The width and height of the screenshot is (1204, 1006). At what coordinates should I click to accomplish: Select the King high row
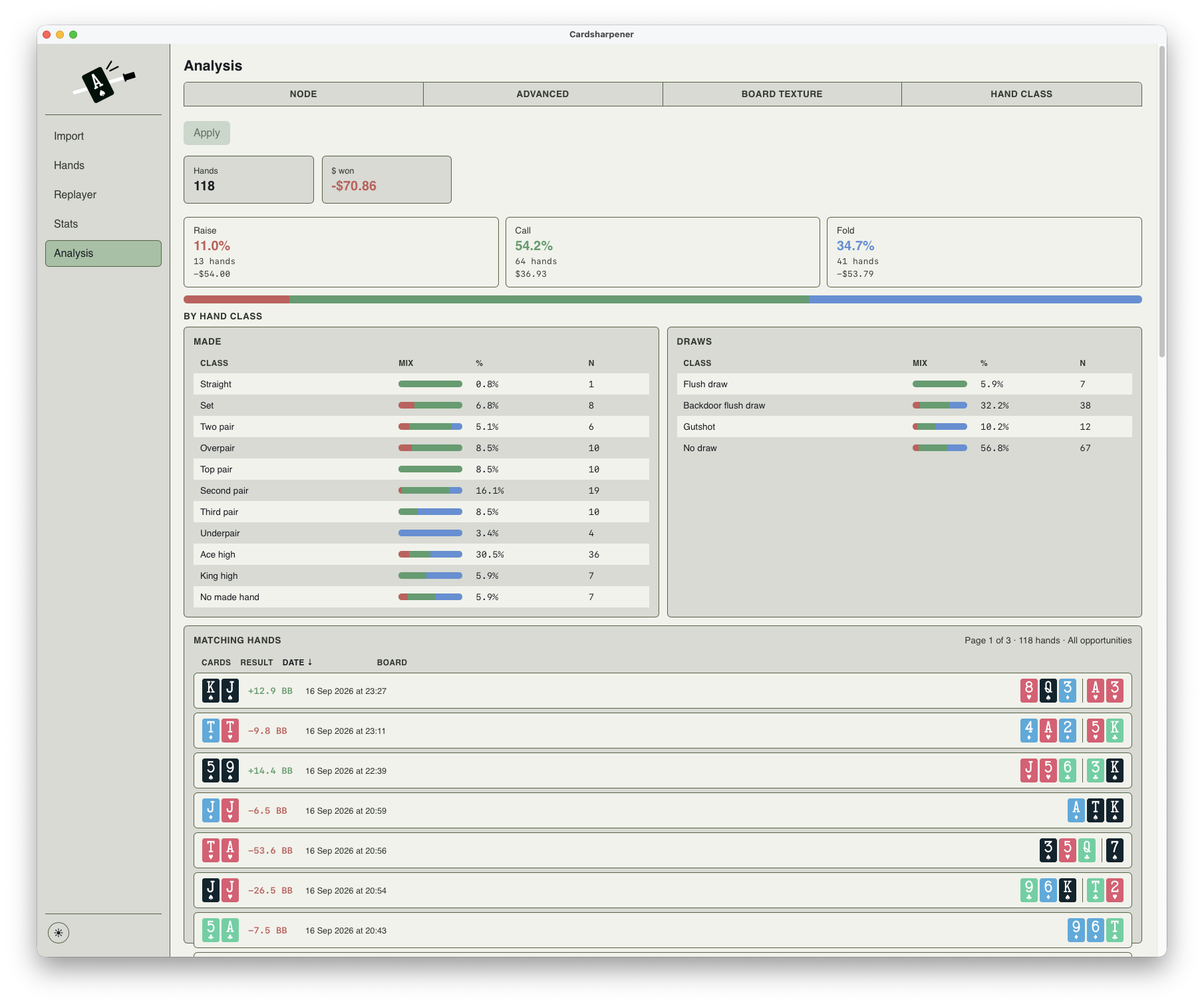tap(422, 576)
